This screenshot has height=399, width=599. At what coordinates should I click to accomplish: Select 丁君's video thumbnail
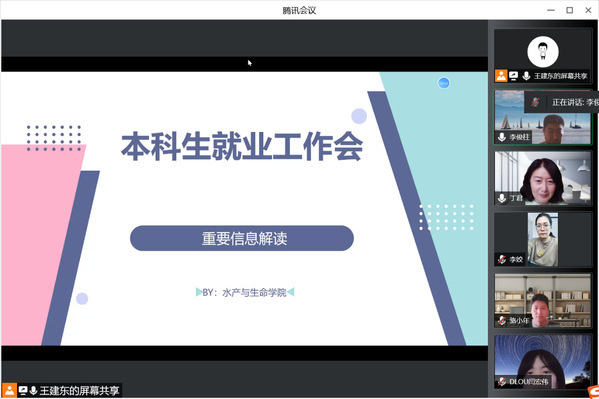pyautogui.click(x=542, y=178)
